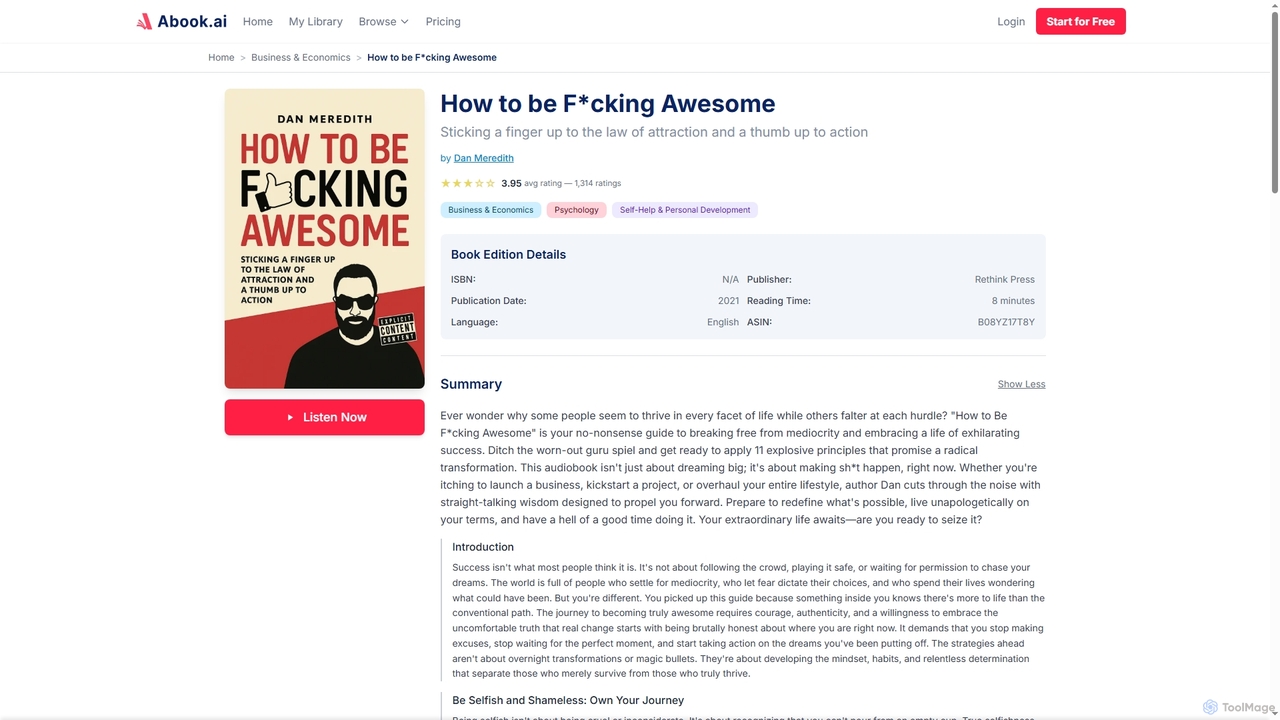Image resolution: width=1280 pixels, height=720 pixels.
Task: Click the Language value English
Action: click(x=723, y=322)
